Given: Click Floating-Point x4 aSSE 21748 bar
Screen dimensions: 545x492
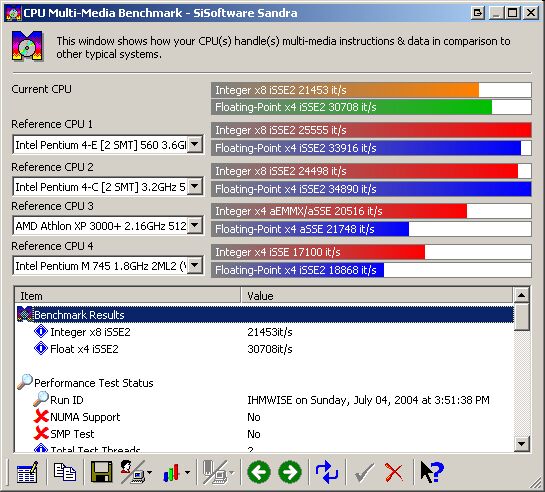Looking at the screenshot, I should point(371,229).
